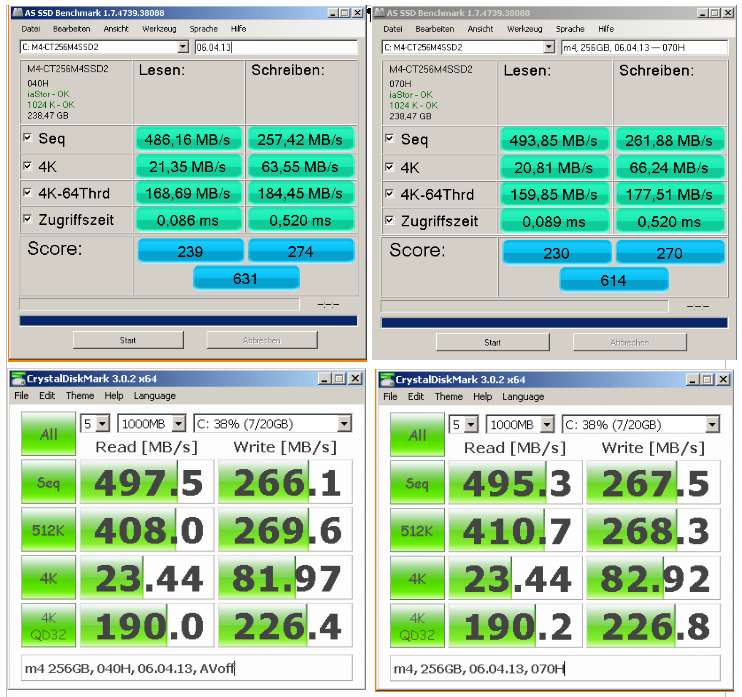Click the left CrystalDiskMark 040H title icon
The width and height of the screenshot is (742, 697).
click(x=18, y=379)
